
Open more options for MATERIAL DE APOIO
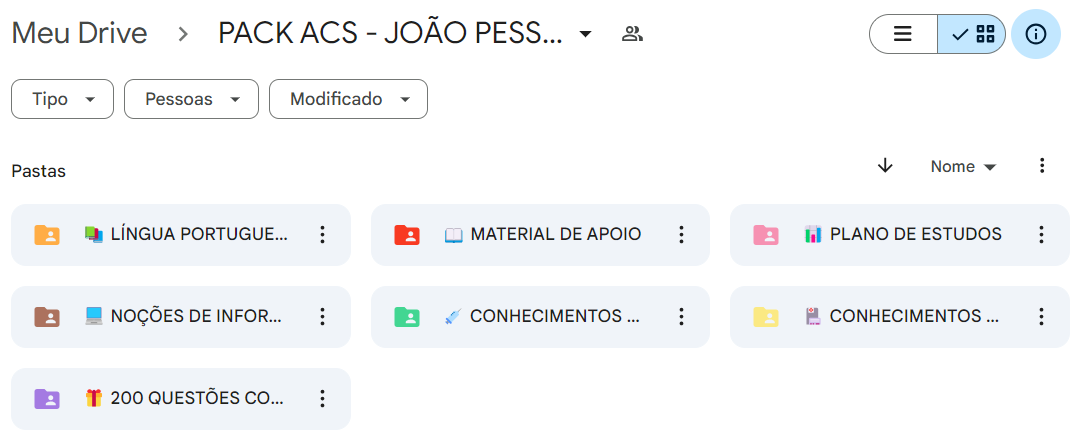click(681, 235)
